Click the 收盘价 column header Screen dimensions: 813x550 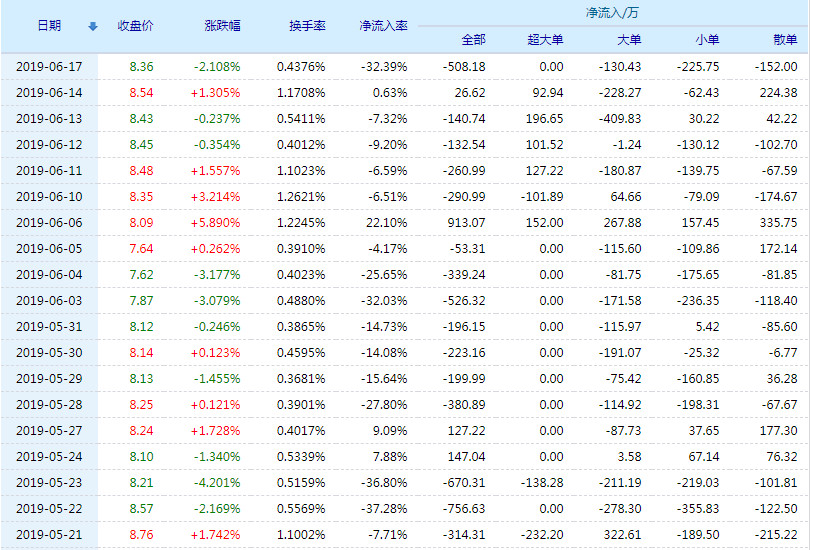[x=135, y=26]
